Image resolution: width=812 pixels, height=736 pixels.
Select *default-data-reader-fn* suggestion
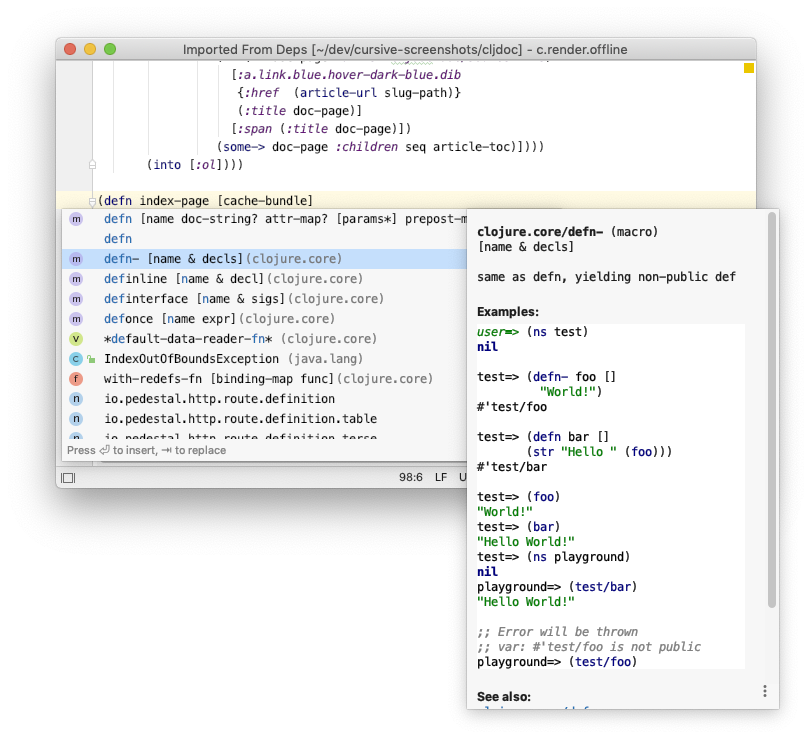click(264, 339)
